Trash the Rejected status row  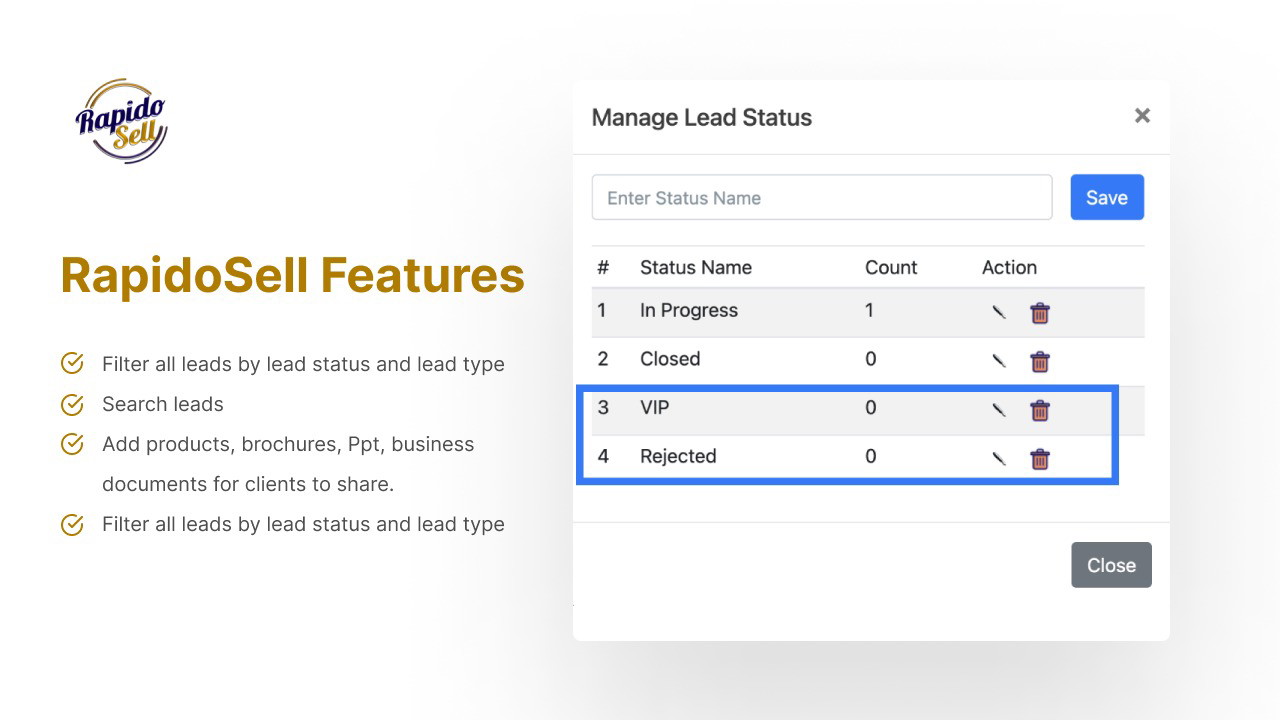1040,458
